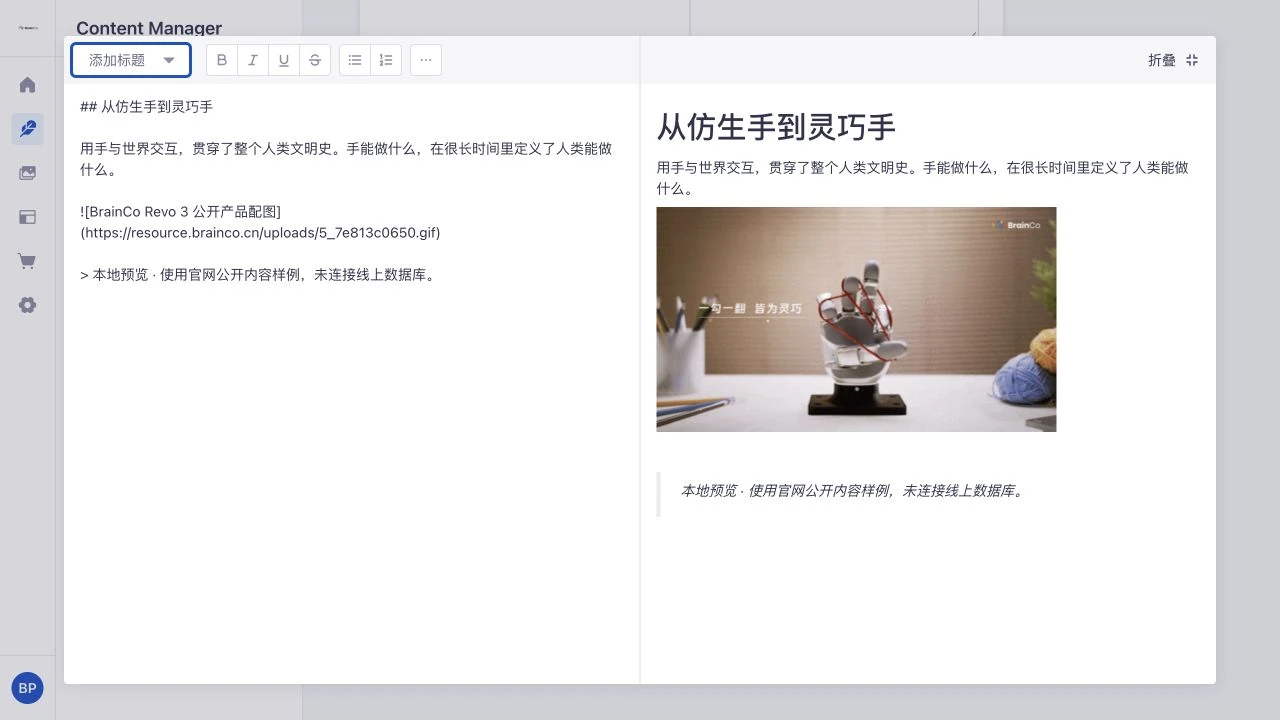1280x720 pixels.
Task: Toggle bold formatting in editor toolbar
Action: [222, 60]
